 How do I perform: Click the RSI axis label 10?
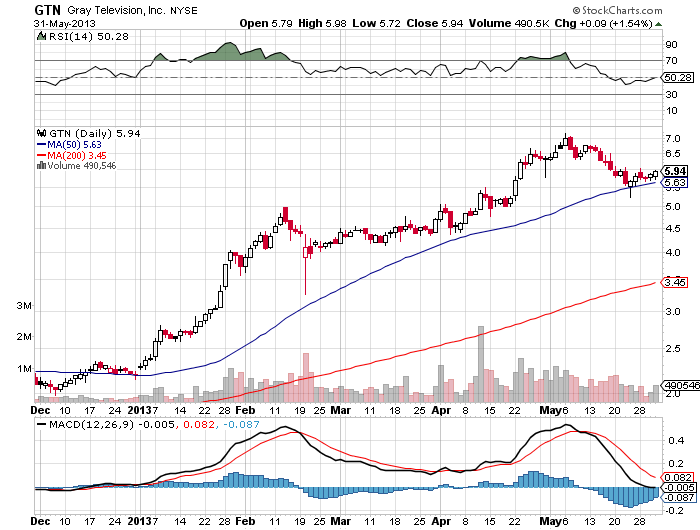click(671, 111)
